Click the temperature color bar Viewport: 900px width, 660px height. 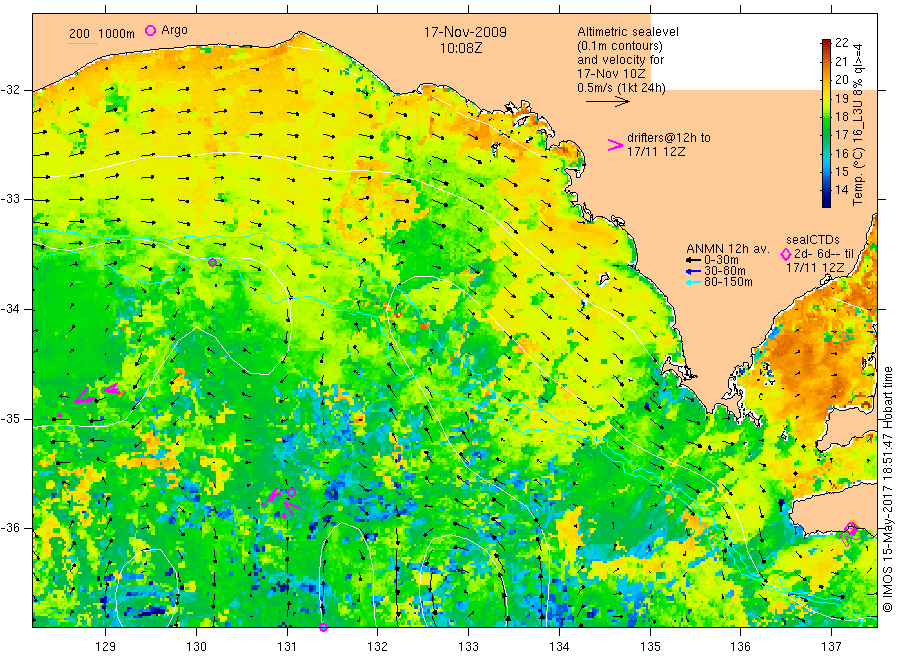826,123
